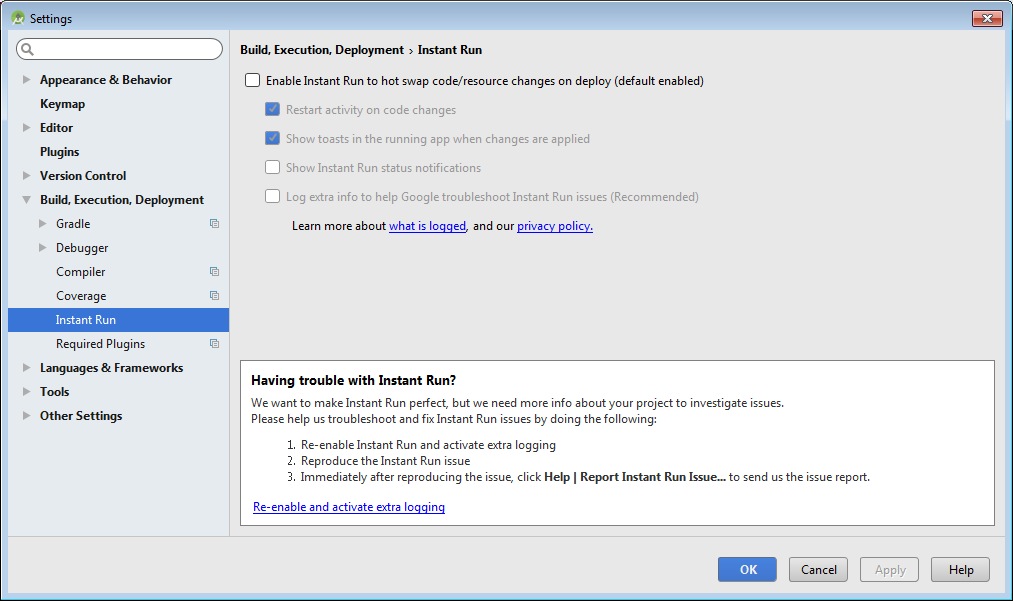Click inside the settings search field

119,48
